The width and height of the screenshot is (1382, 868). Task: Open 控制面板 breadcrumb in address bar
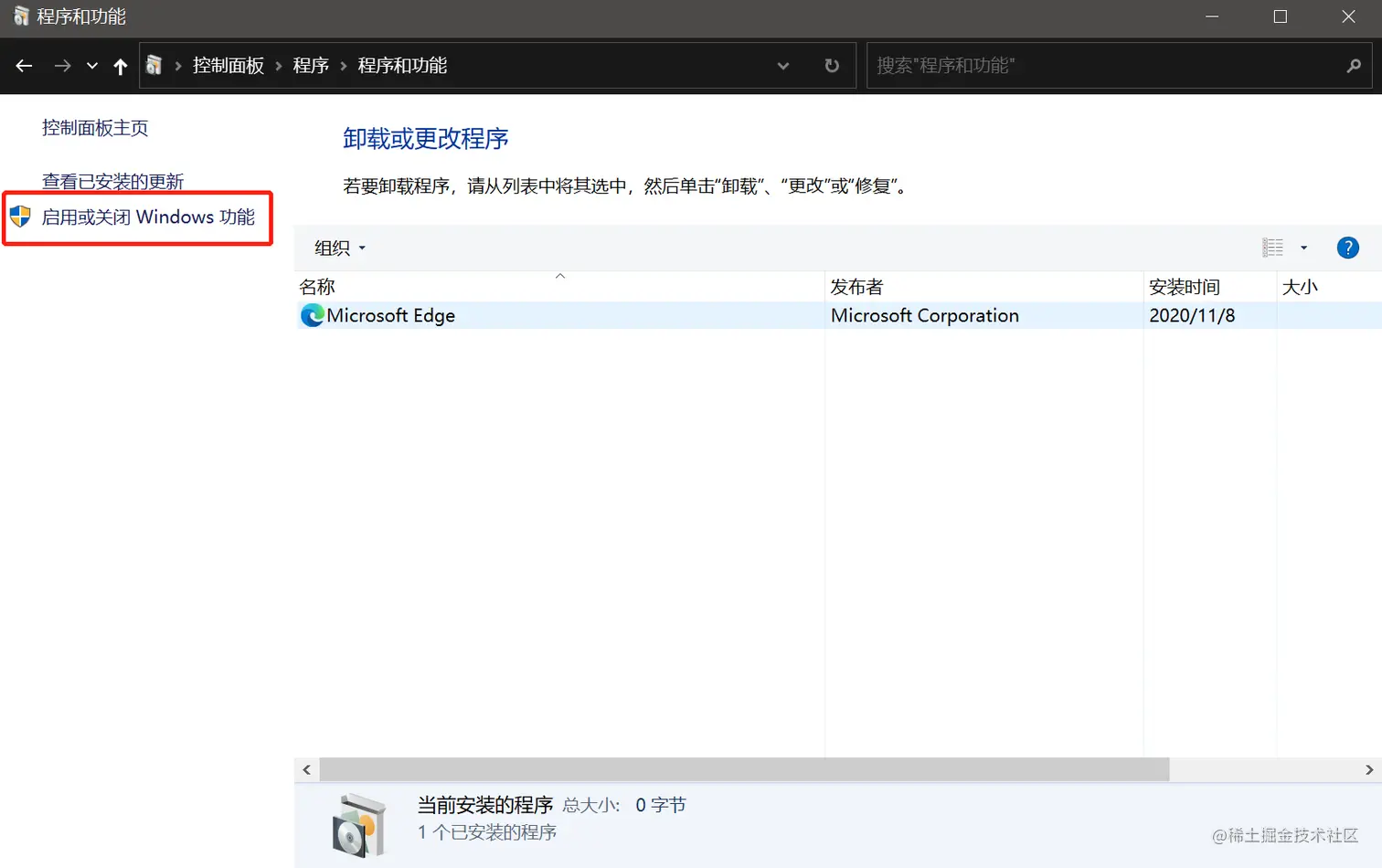[229, 66]
